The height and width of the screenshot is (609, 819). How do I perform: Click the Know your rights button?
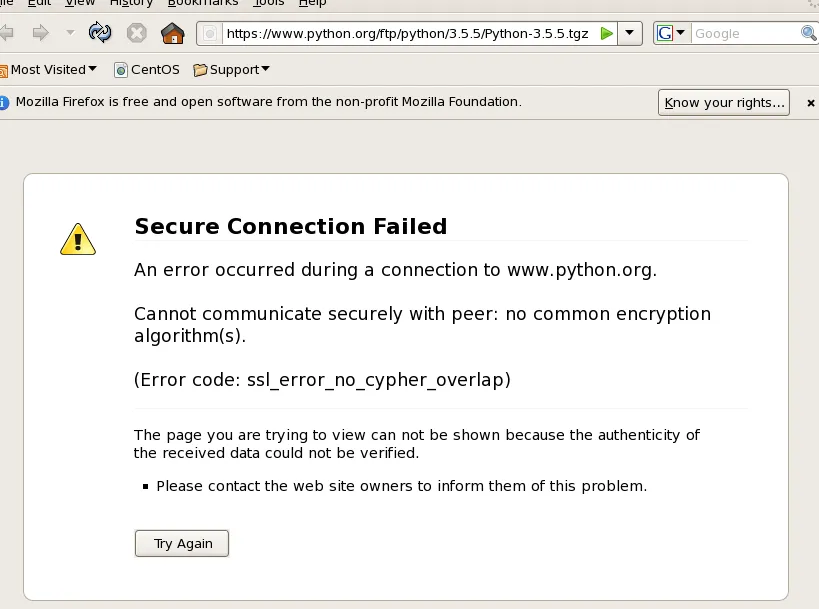click(x=725, y=102)
